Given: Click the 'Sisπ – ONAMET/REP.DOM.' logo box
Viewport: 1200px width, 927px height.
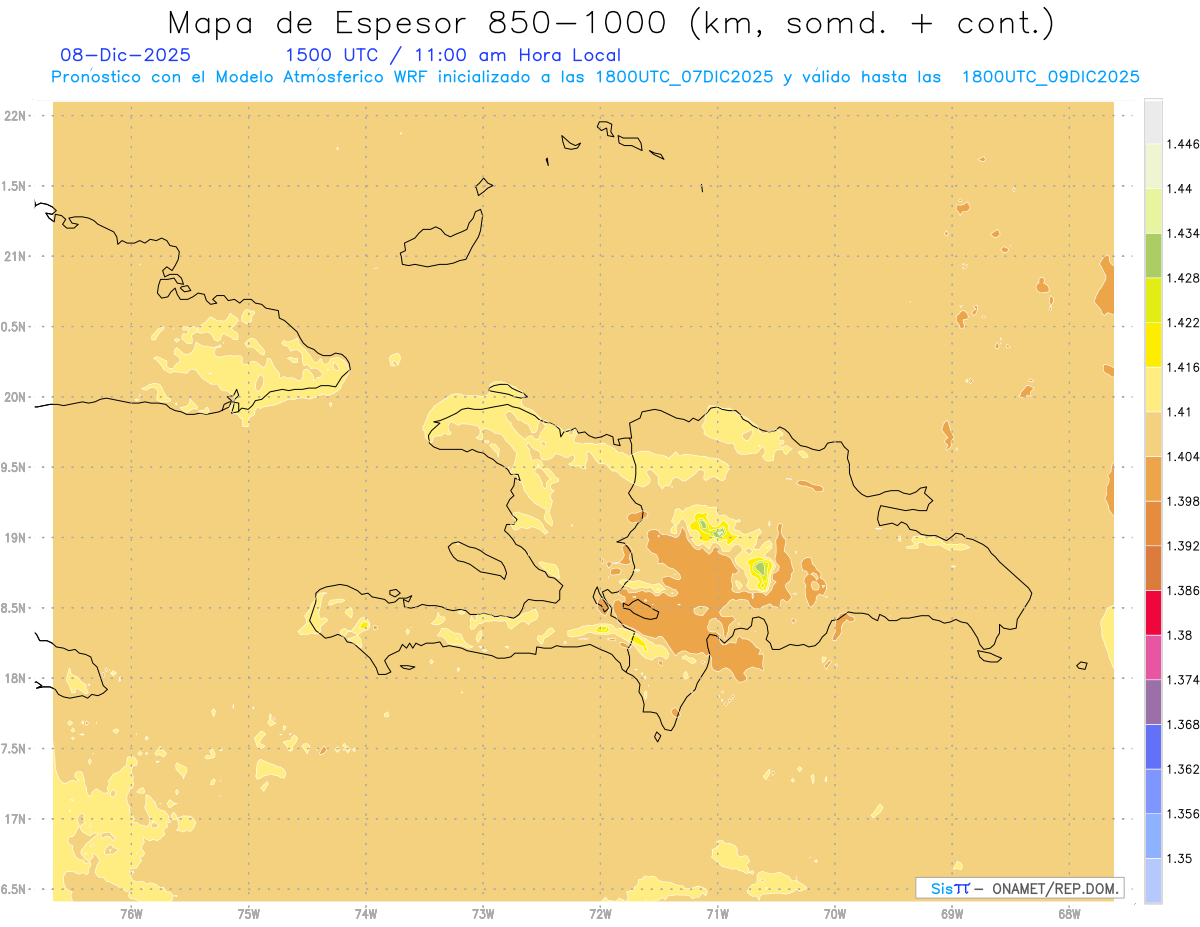Looking at the screenshot, I should click(x=1020, y=888).
